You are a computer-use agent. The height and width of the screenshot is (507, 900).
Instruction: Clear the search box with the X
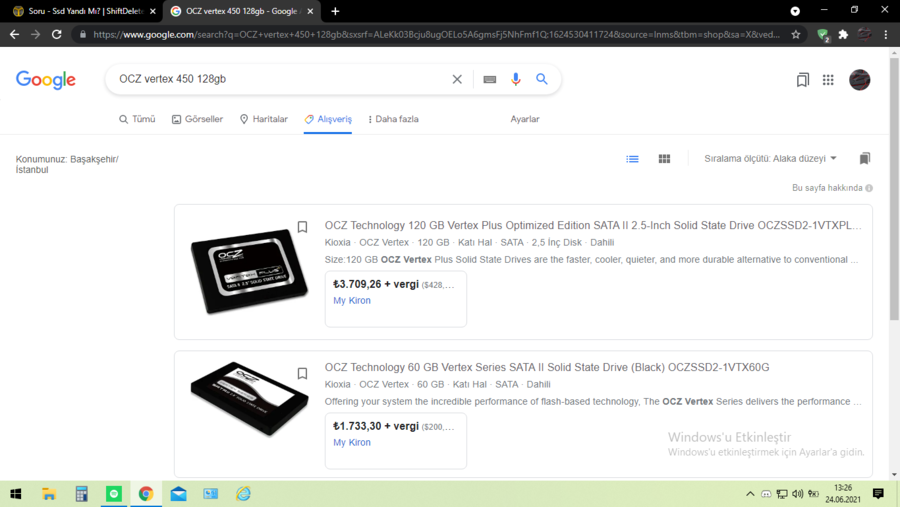[x=457, y=79]
